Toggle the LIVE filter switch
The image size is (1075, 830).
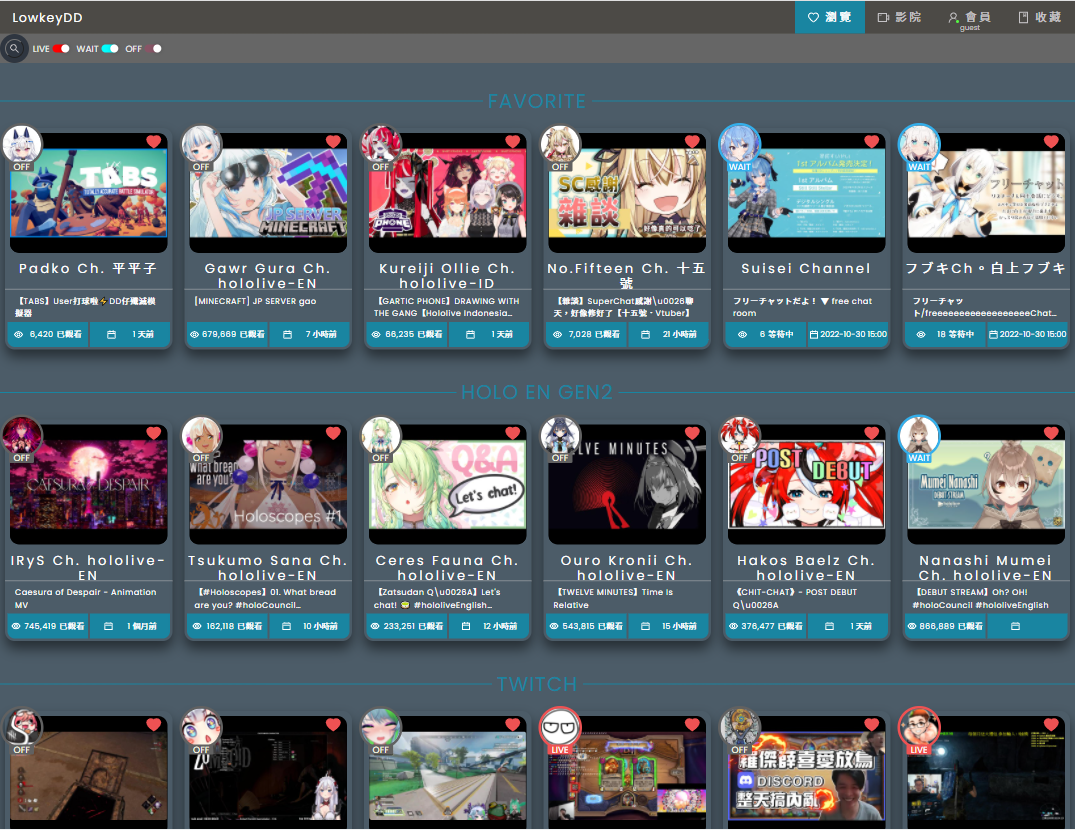[x=61, y=49]
